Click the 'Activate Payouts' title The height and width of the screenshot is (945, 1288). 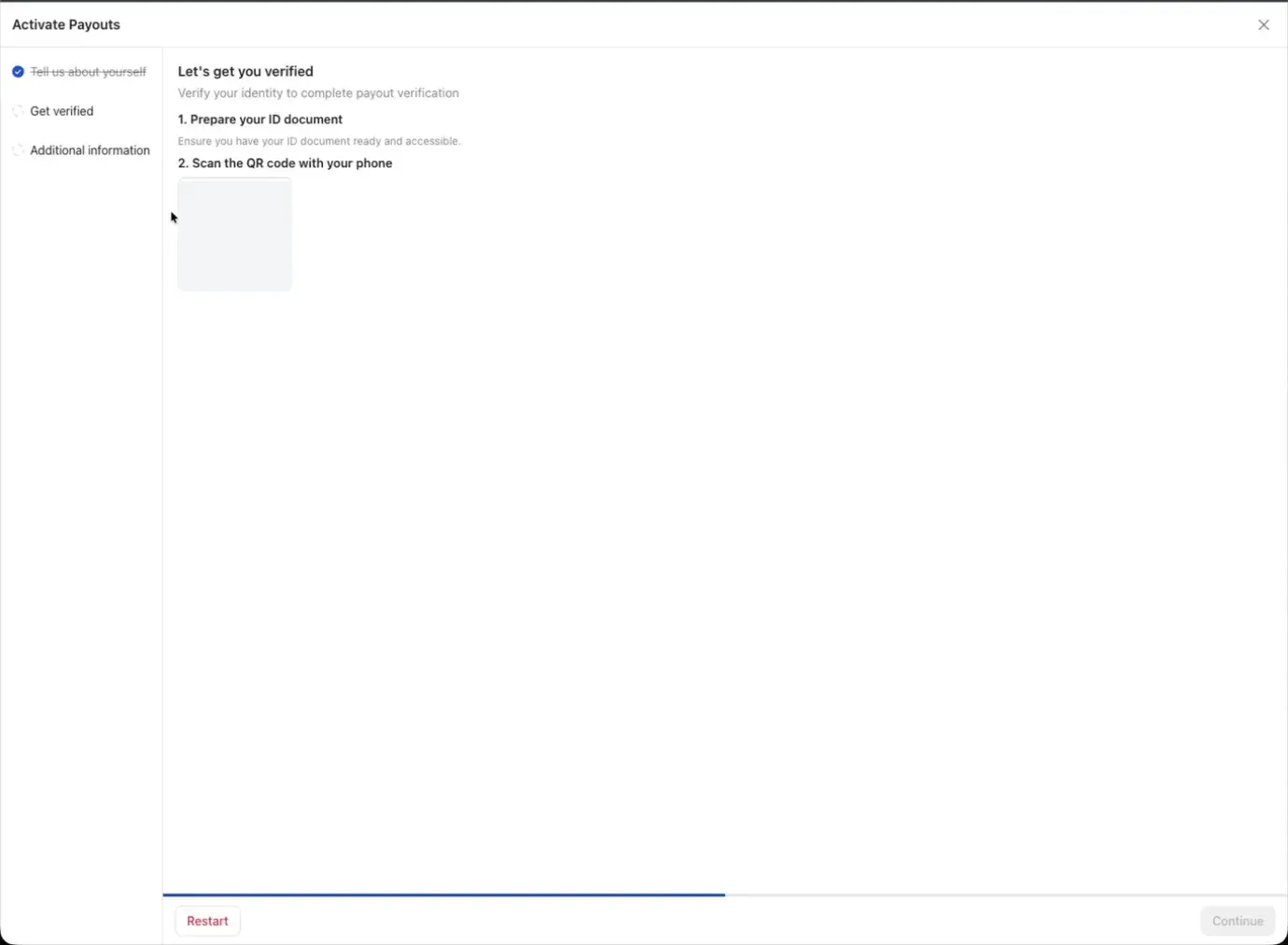tap(66, 25)
